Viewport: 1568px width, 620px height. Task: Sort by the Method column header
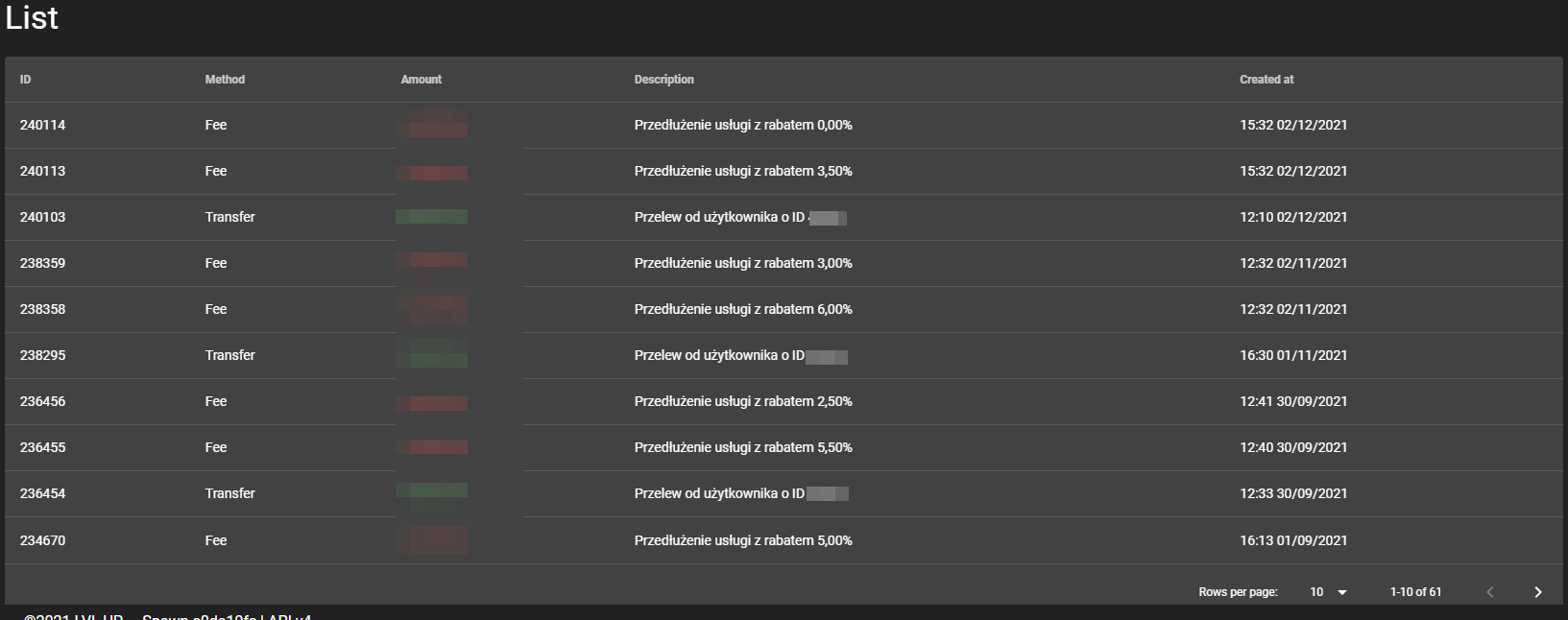tap(225, 80)
